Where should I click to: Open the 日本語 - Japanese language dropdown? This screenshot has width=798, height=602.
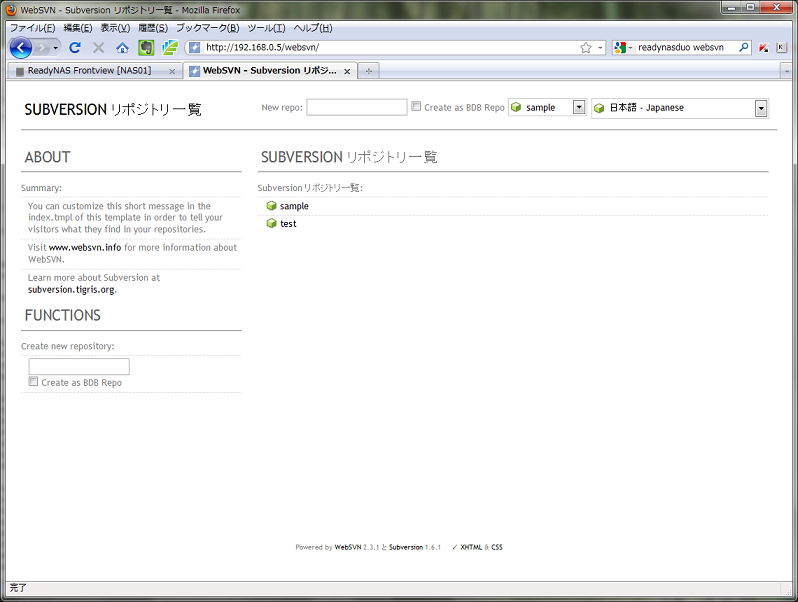coord(680,108)
